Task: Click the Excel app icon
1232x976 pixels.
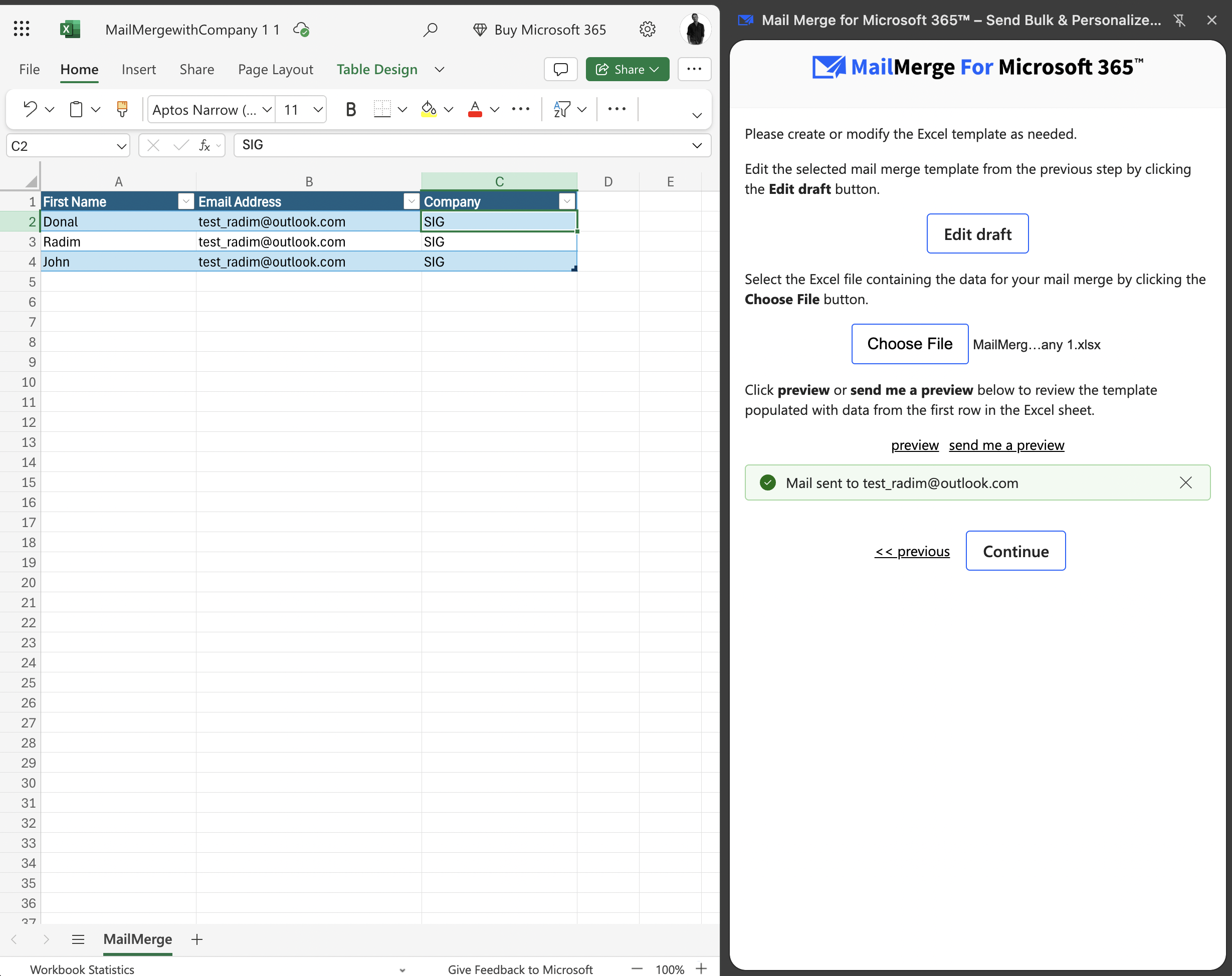Action: 70,29
